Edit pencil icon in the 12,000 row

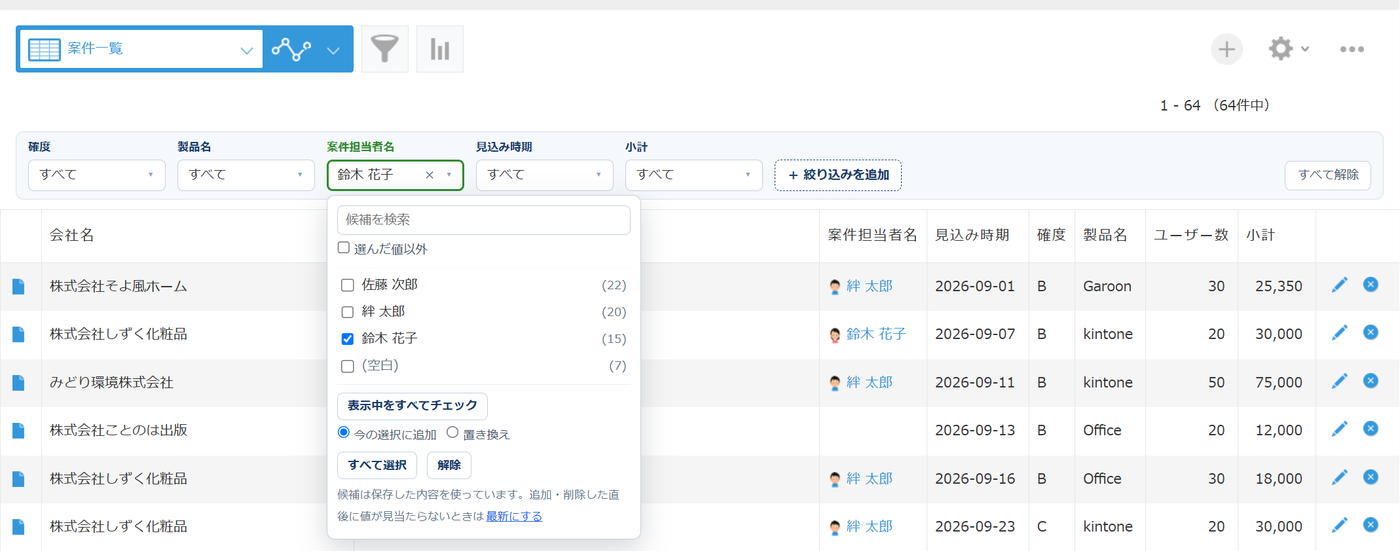(1340, 429)
